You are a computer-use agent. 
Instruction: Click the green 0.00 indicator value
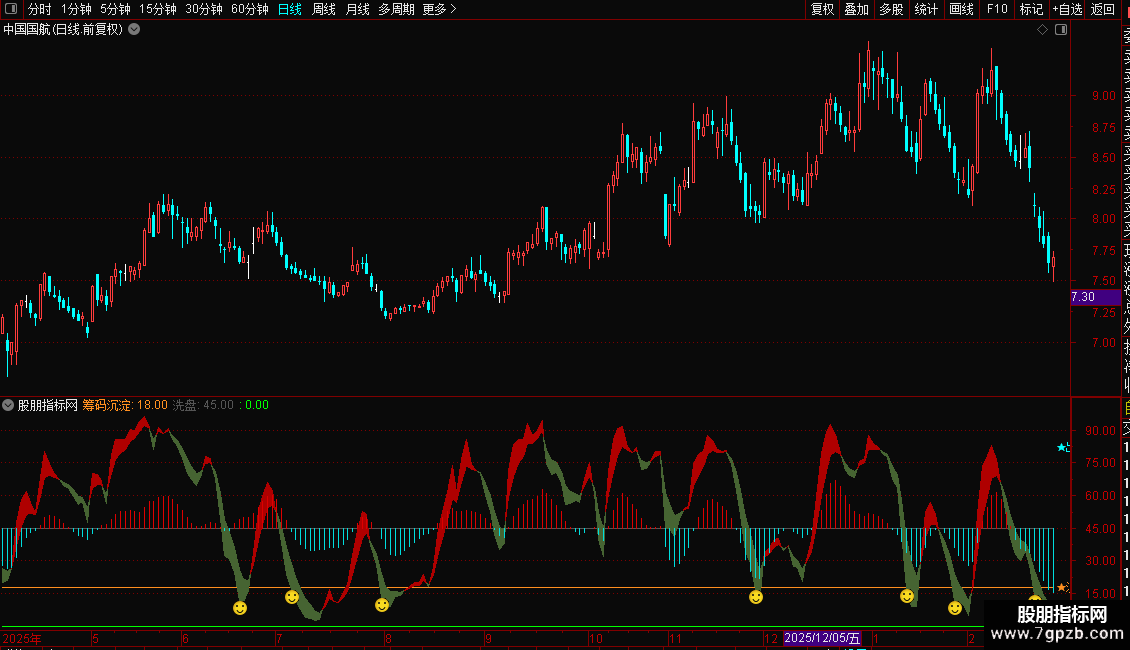pos(257,405)
